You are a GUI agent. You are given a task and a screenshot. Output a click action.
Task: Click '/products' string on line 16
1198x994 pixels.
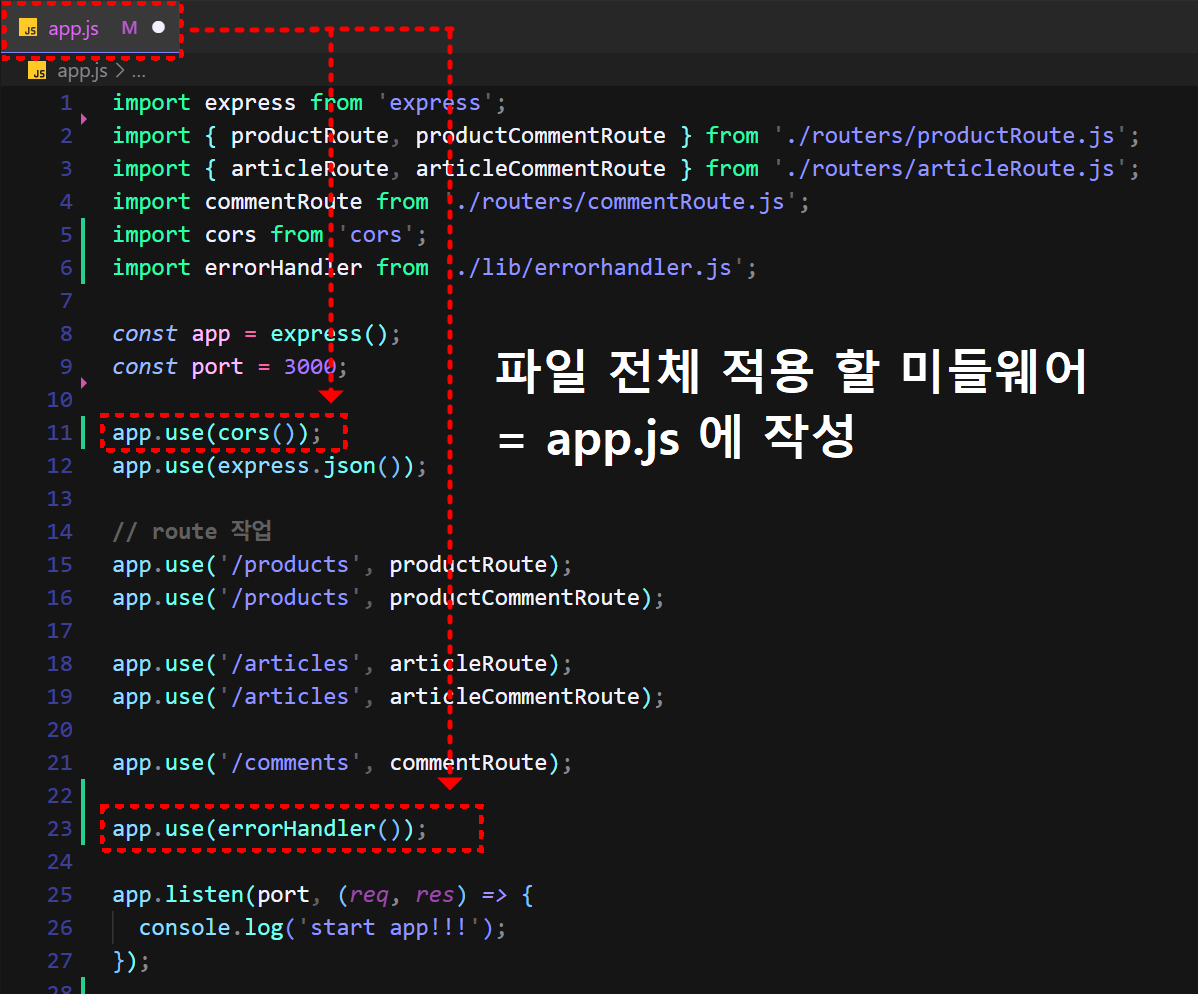tap(290, 597)
